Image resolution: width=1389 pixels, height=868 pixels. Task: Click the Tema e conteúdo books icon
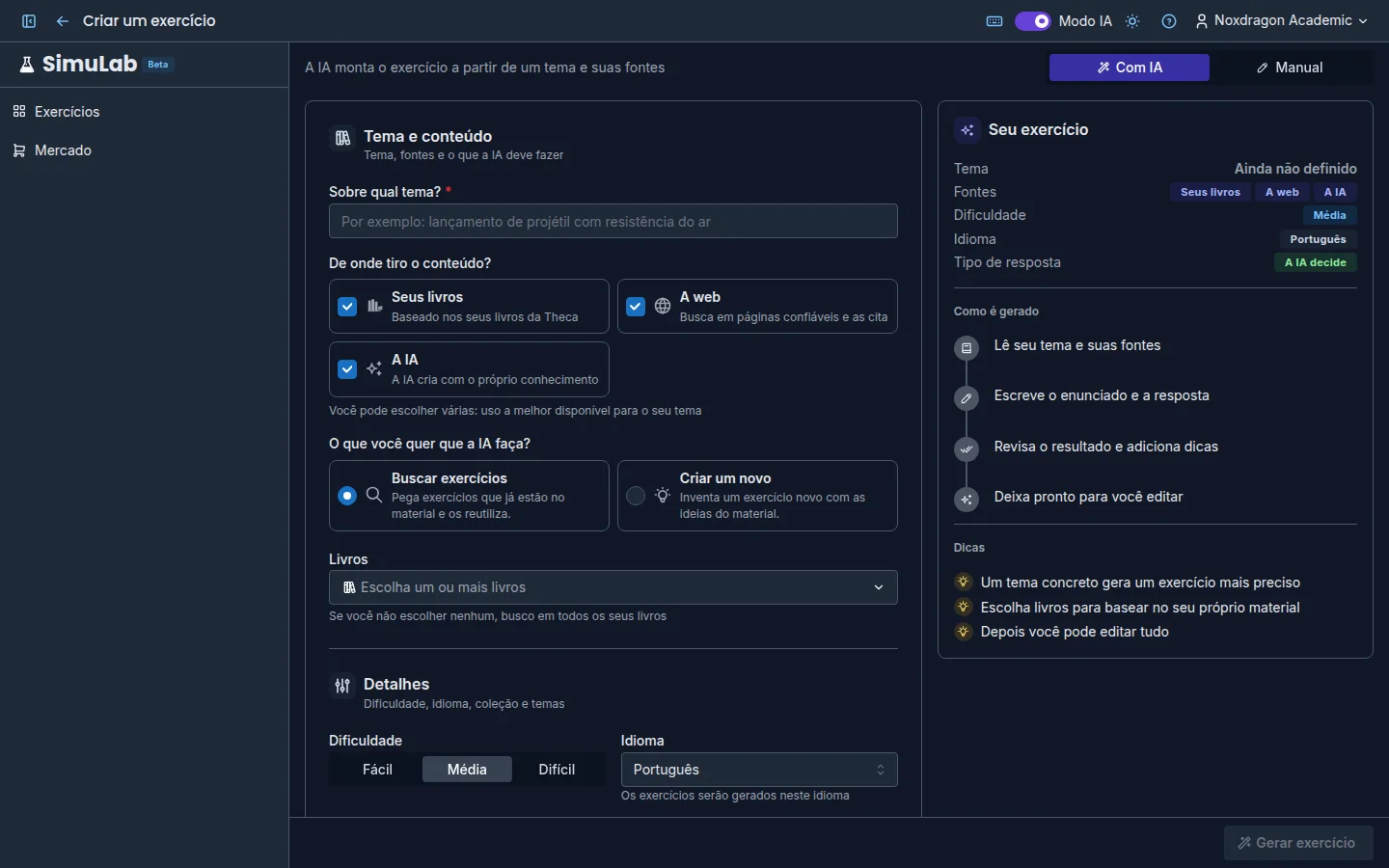coord(342,139)
